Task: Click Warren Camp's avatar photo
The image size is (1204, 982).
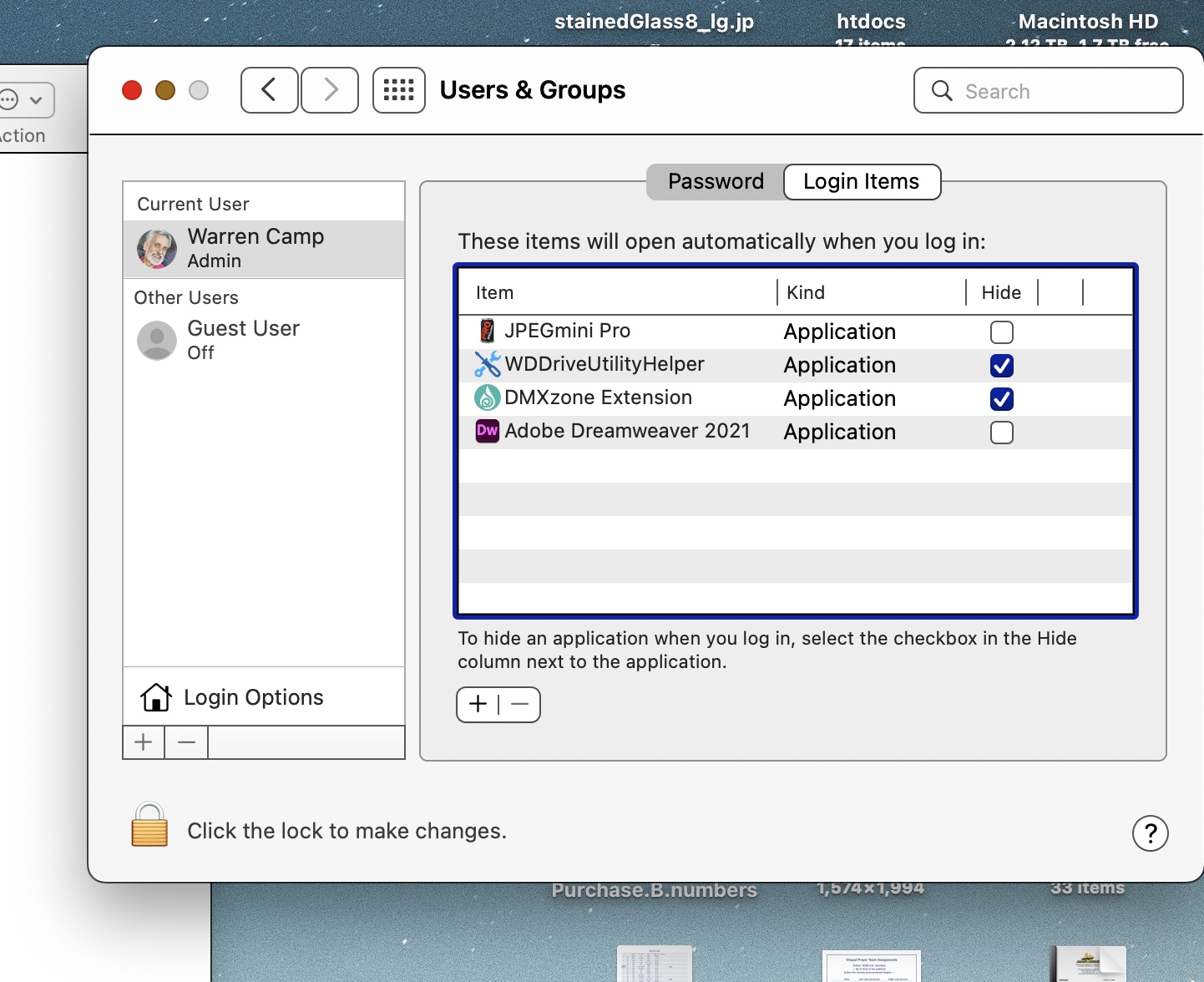Action: [156, 249]
